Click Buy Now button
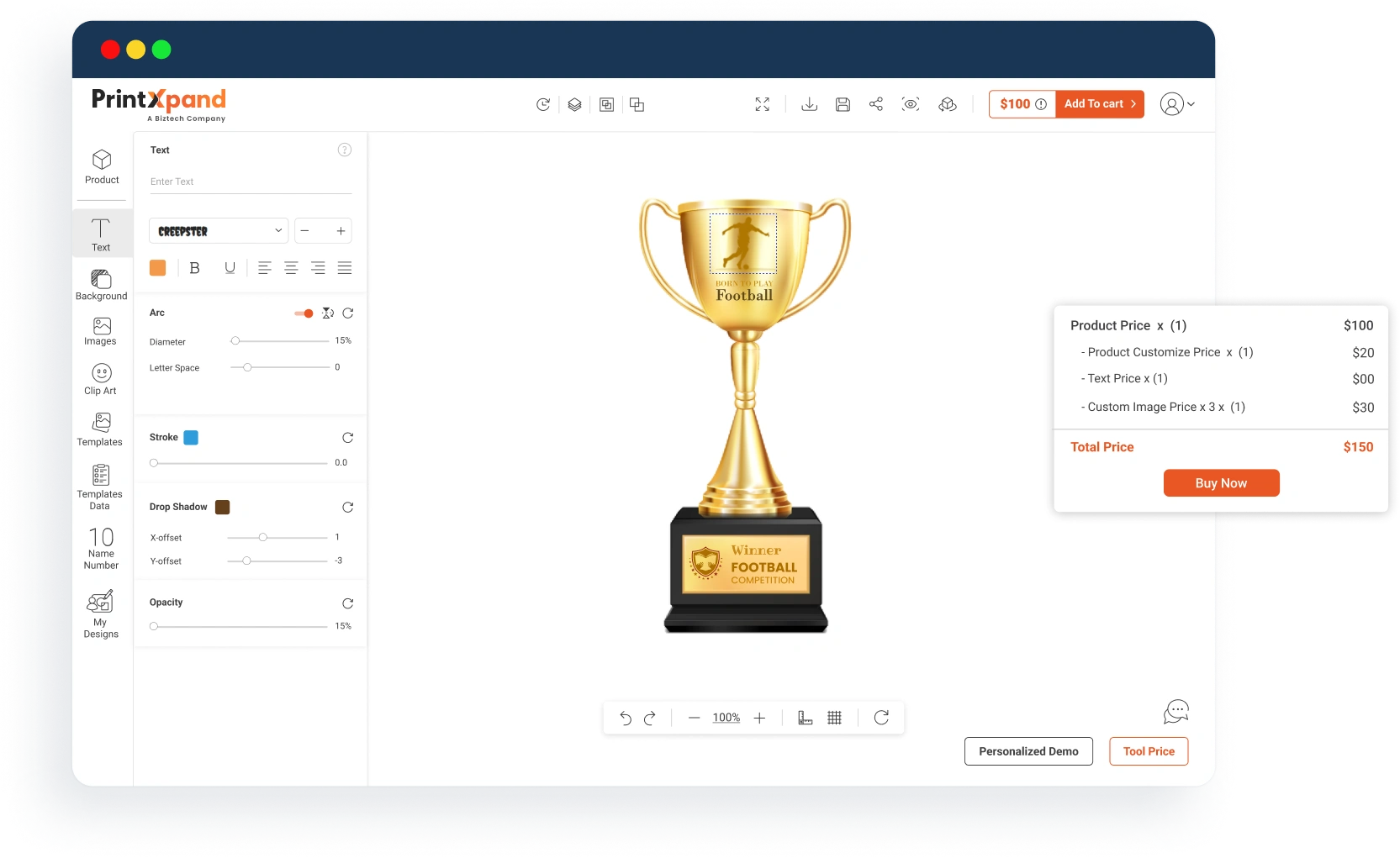The width and height of the screenshot is (1400, 858). 1221,483
